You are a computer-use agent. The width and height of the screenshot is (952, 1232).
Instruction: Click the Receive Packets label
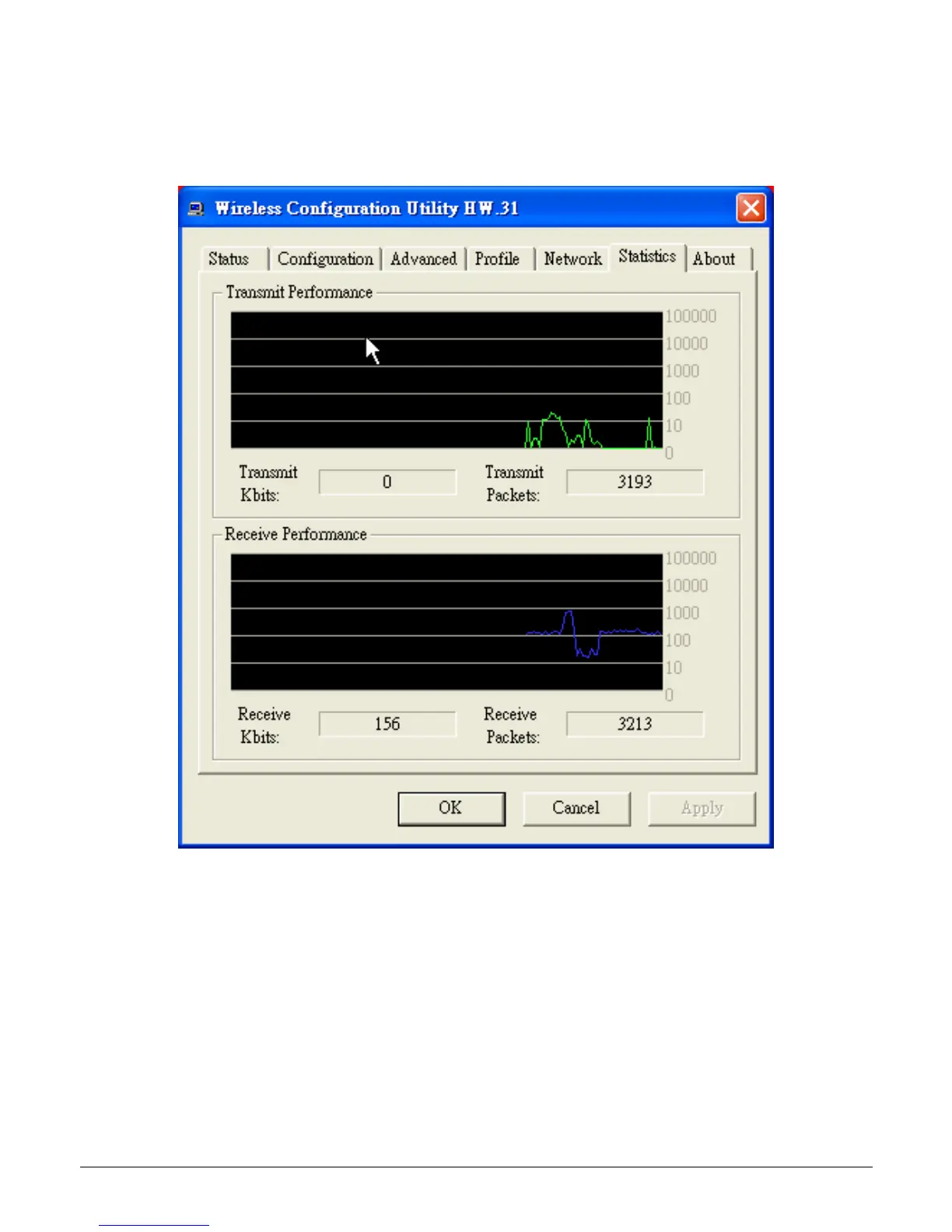[511, 725]
